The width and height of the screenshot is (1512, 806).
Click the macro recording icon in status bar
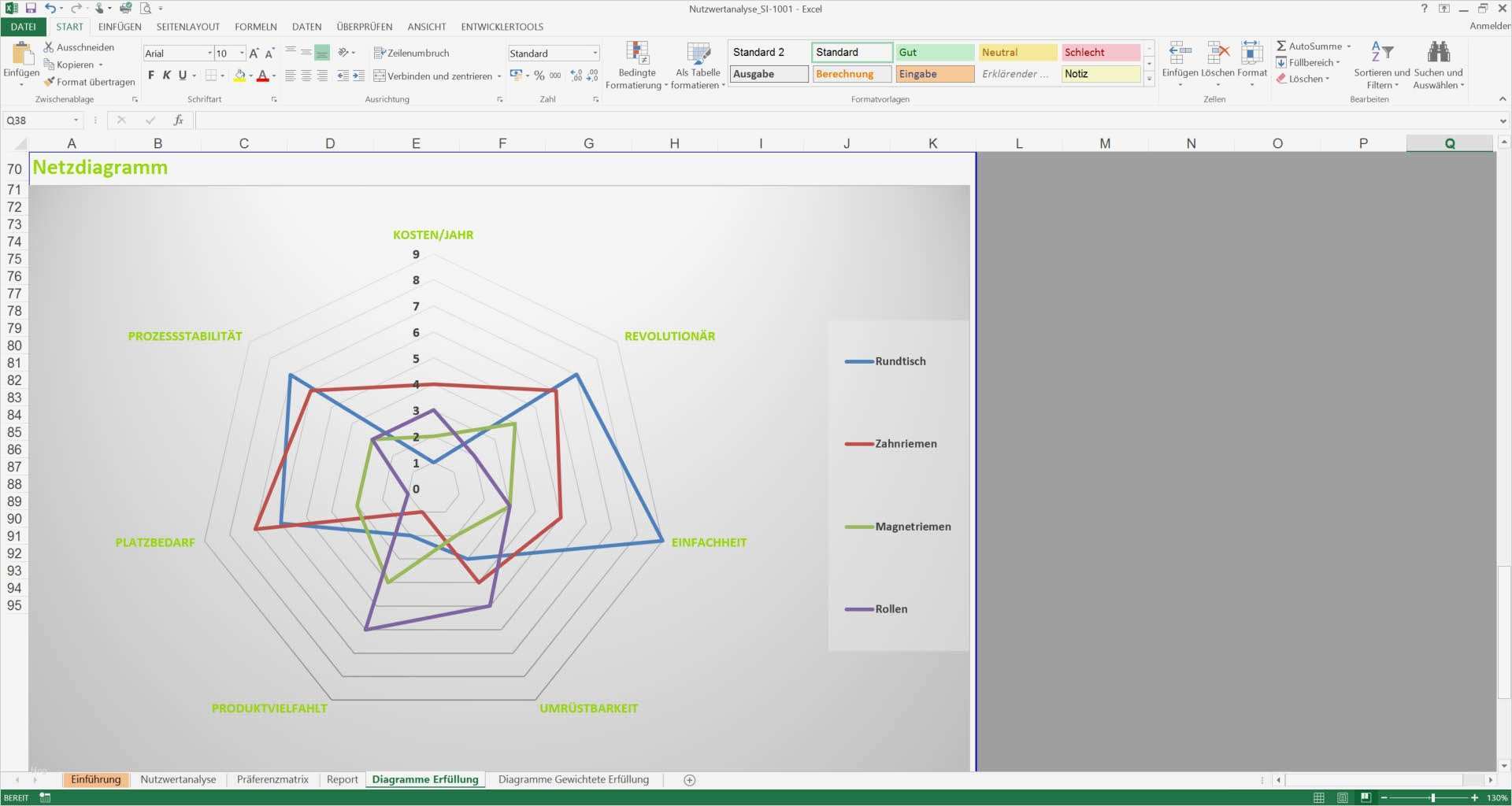[46, 797]
